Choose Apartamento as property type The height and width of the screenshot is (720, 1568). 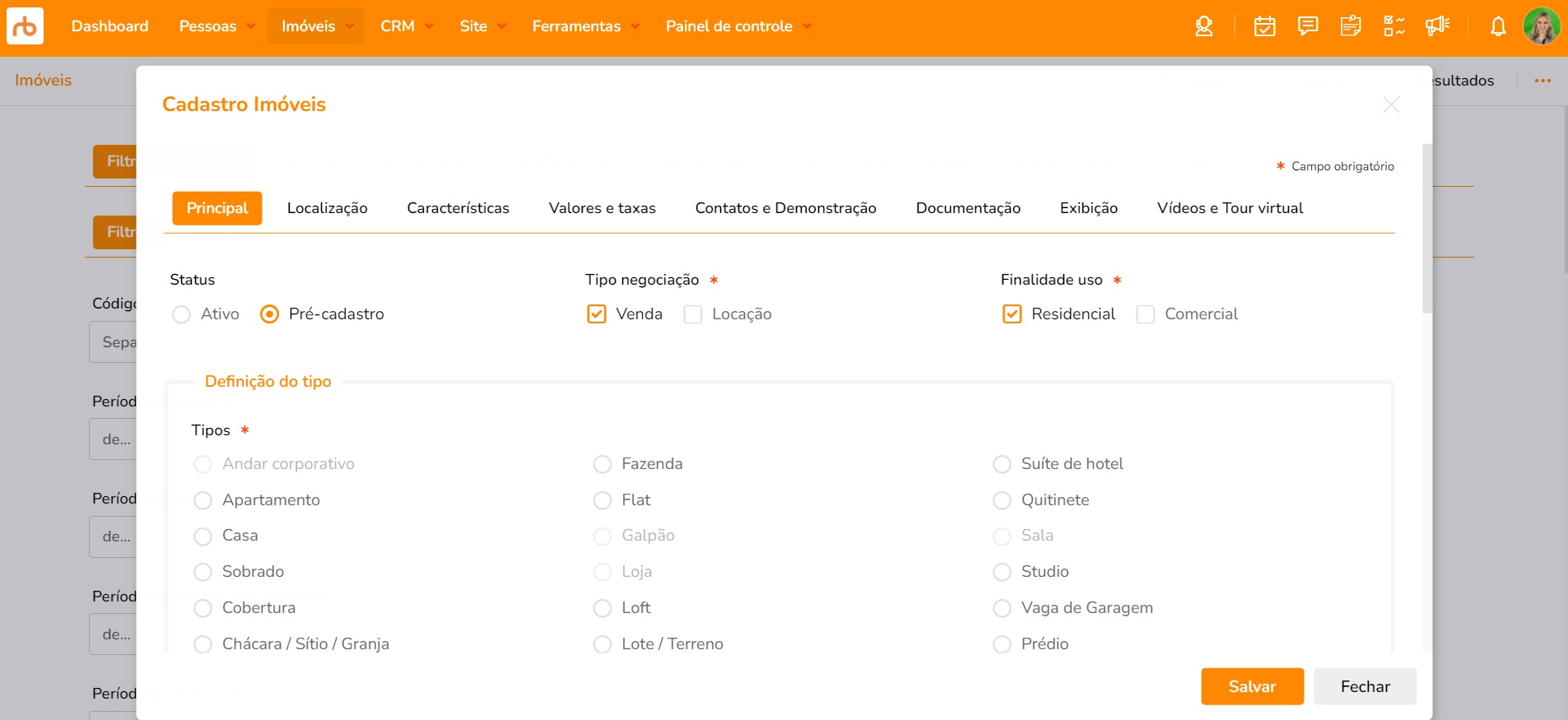(202, 500)
